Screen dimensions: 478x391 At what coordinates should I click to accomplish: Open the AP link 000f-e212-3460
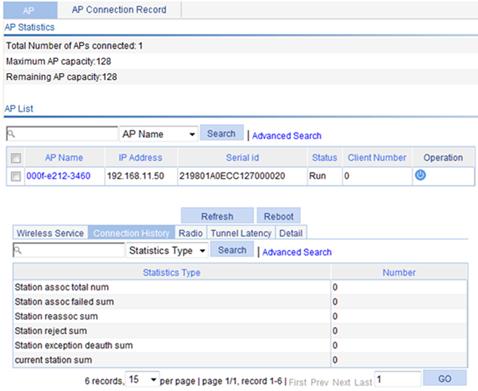click(x=58, y=176)
